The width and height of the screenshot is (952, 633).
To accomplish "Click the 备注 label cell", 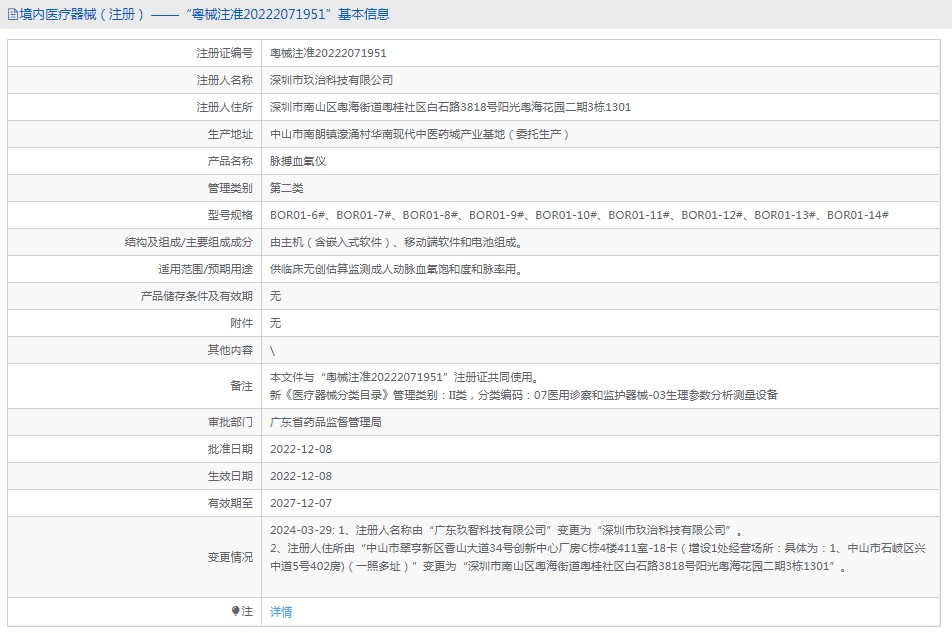I will [134, 386].
